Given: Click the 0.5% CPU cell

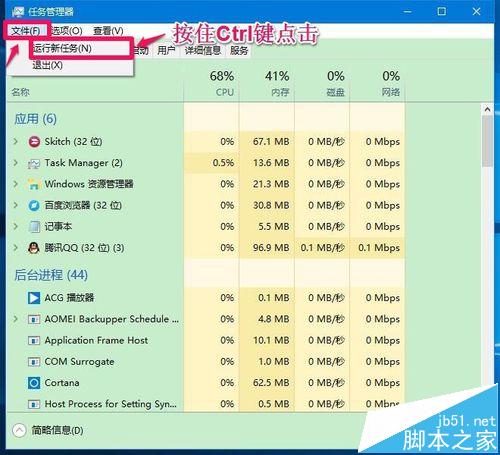Looking at the screenshot, I should [x=211, y=163].
